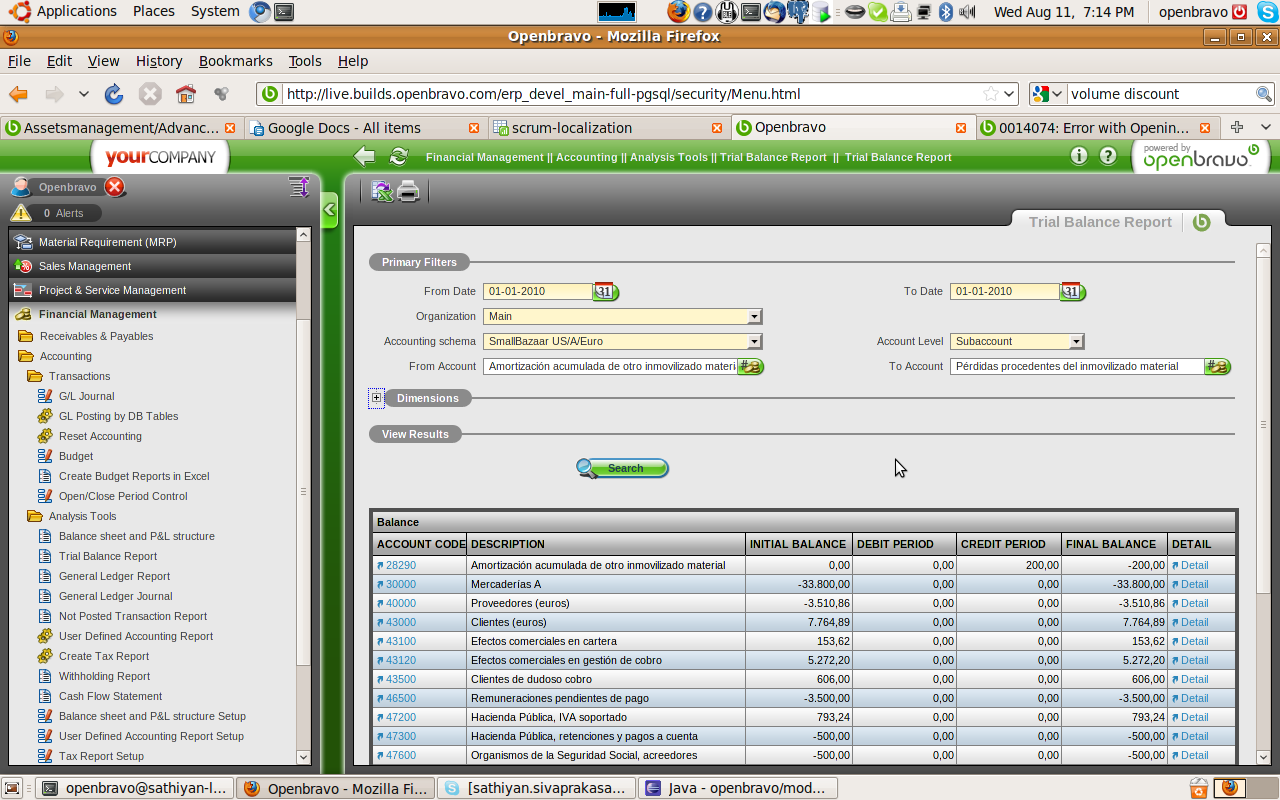Image resolution: width=1280 pixels, height=800 pixels.
Task: Open the Account Level dropdown
Action: pyautogui.click(x=1076, y=342)
